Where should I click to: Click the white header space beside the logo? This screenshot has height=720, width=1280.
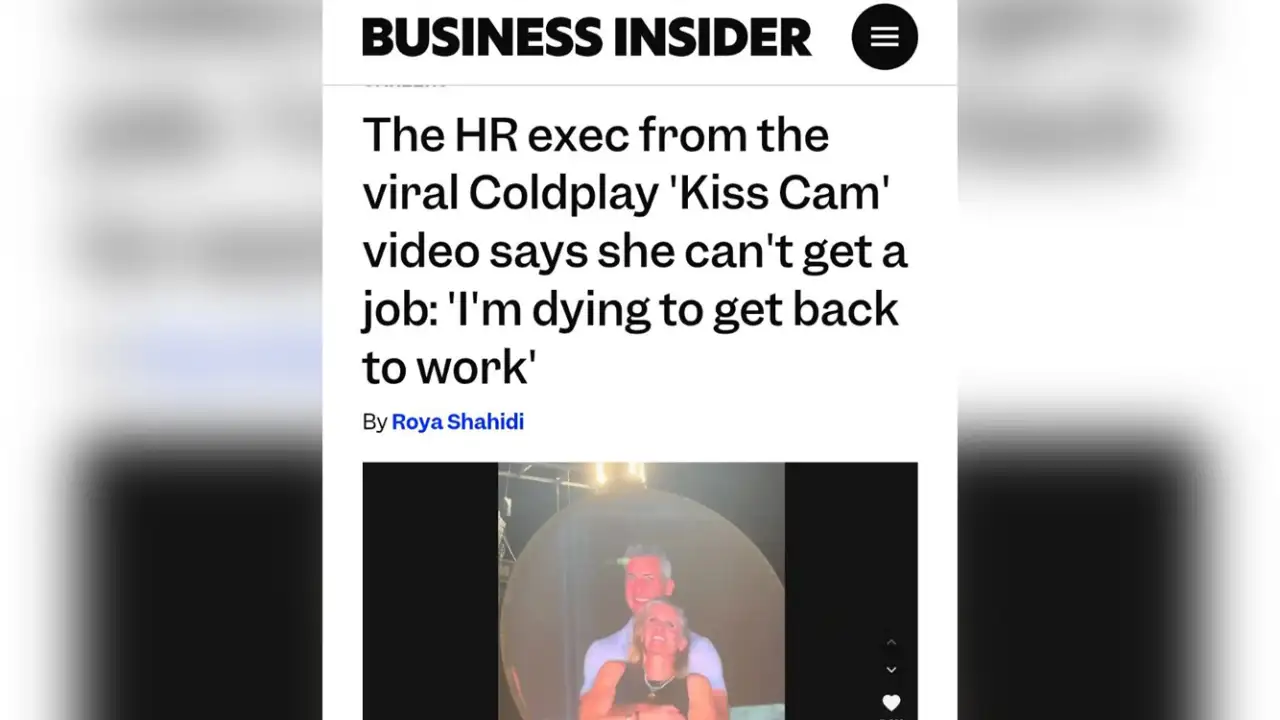point(832,38)
